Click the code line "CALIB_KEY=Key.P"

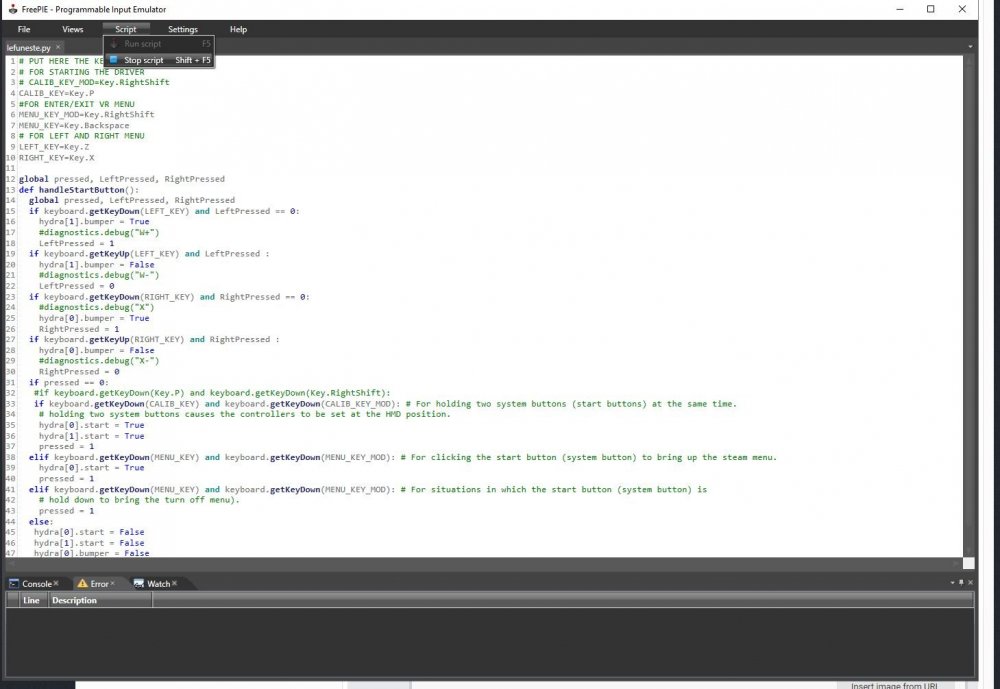pos(56,93)
